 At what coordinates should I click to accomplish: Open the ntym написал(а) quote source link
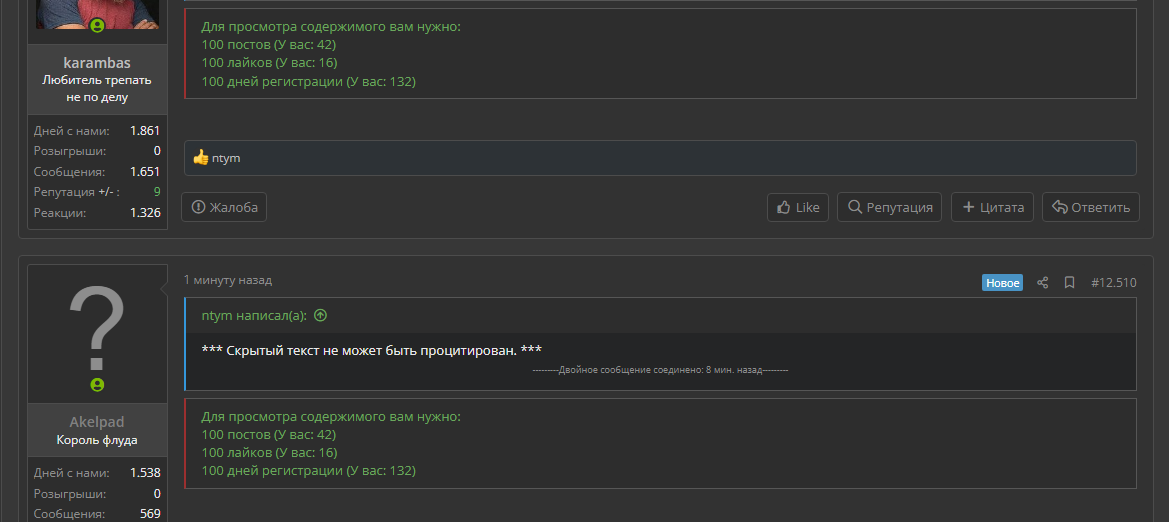pyautogui.click(x=254, y=315)
